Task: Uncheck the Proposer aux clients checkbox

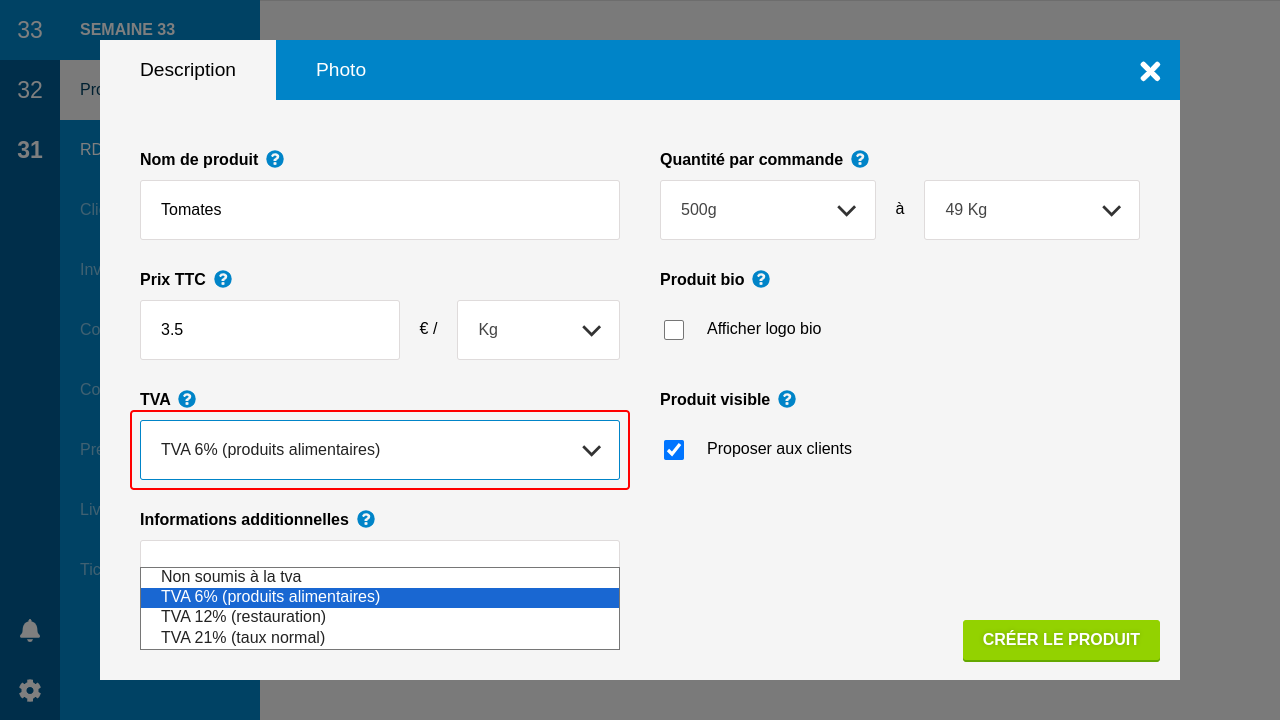Action: point(674,450)
